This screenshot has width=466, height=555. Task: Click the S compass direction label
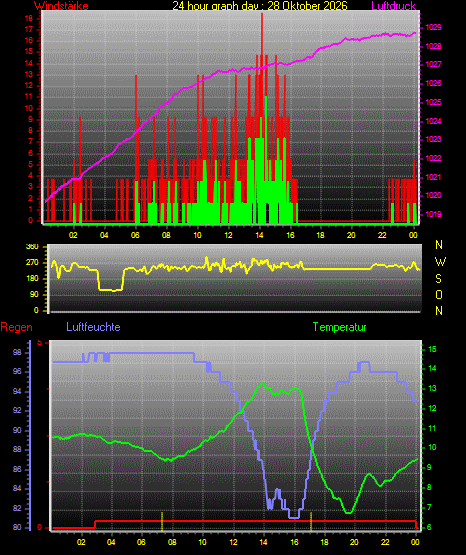438,279
